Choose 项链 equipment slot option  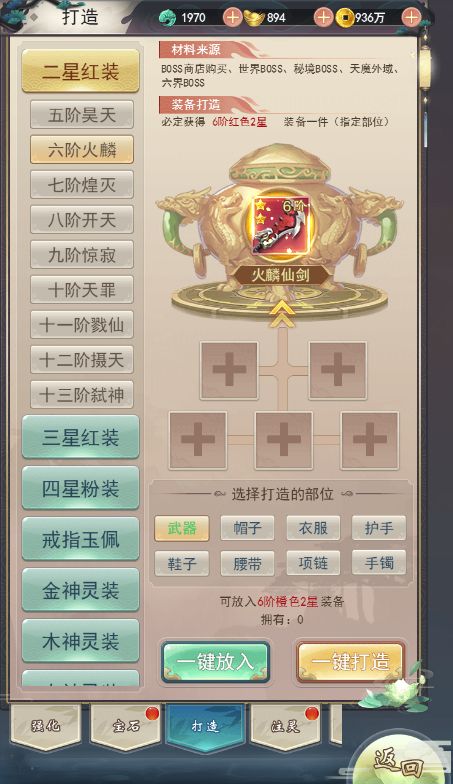[x=313, y=564]
